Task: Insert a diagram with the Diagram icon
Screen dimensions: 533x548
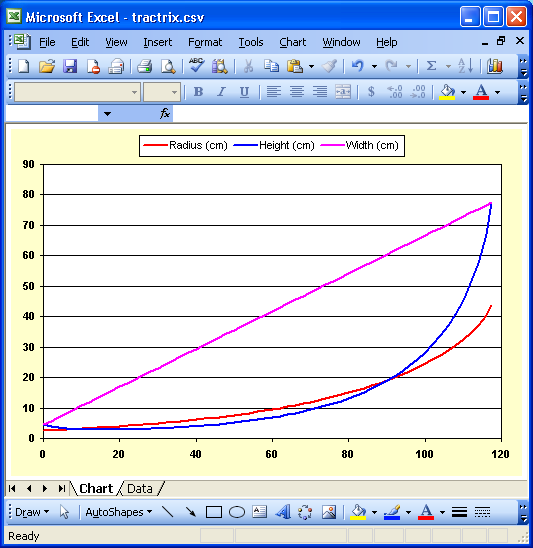Action: click(305, 512)
